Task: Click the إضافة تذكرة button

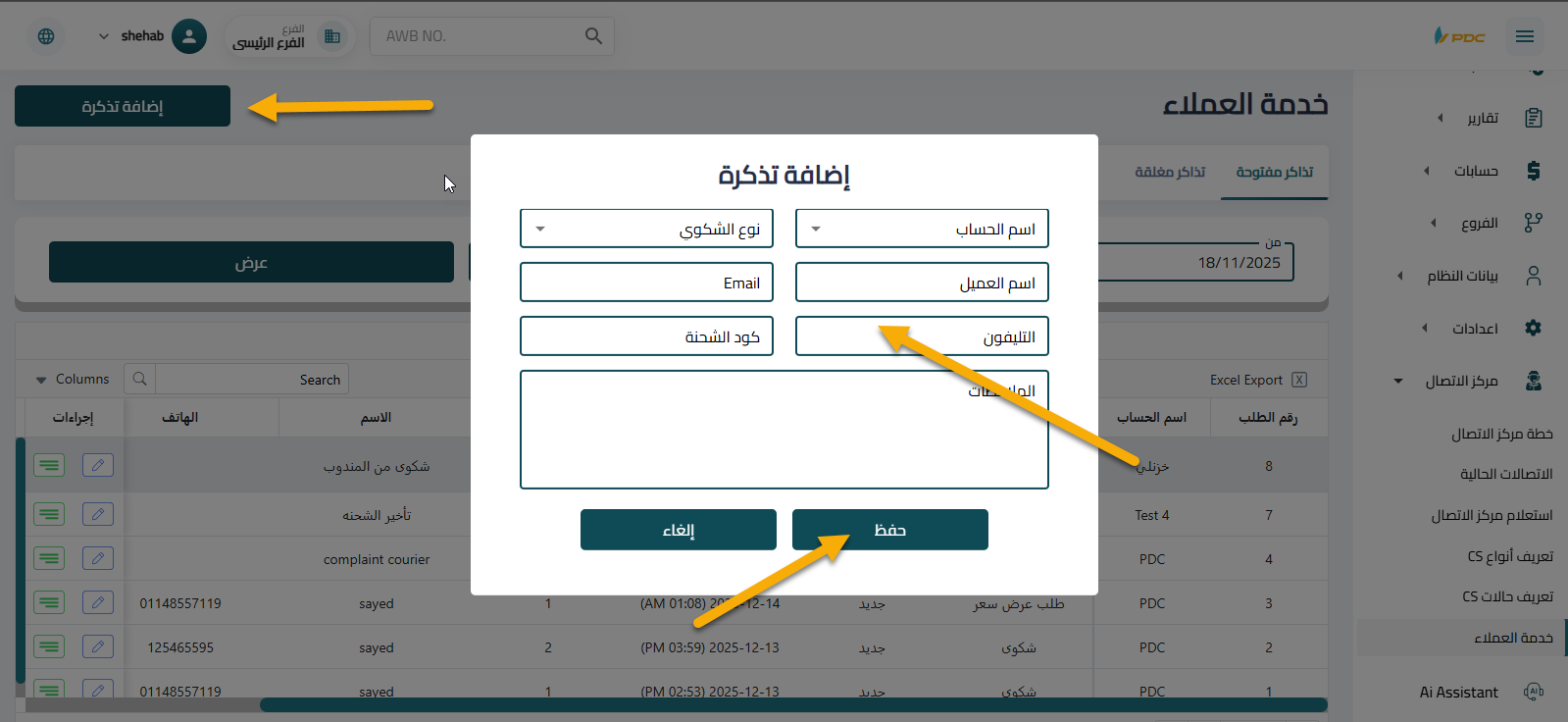Action: pyautogui.click(x=123, y=106)
